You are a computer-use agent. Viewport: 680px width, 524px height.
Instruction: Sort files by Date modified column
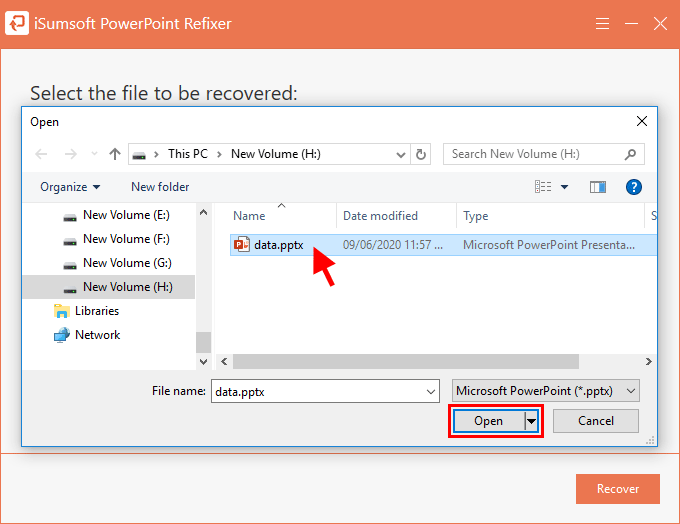[x=380, y=216]
